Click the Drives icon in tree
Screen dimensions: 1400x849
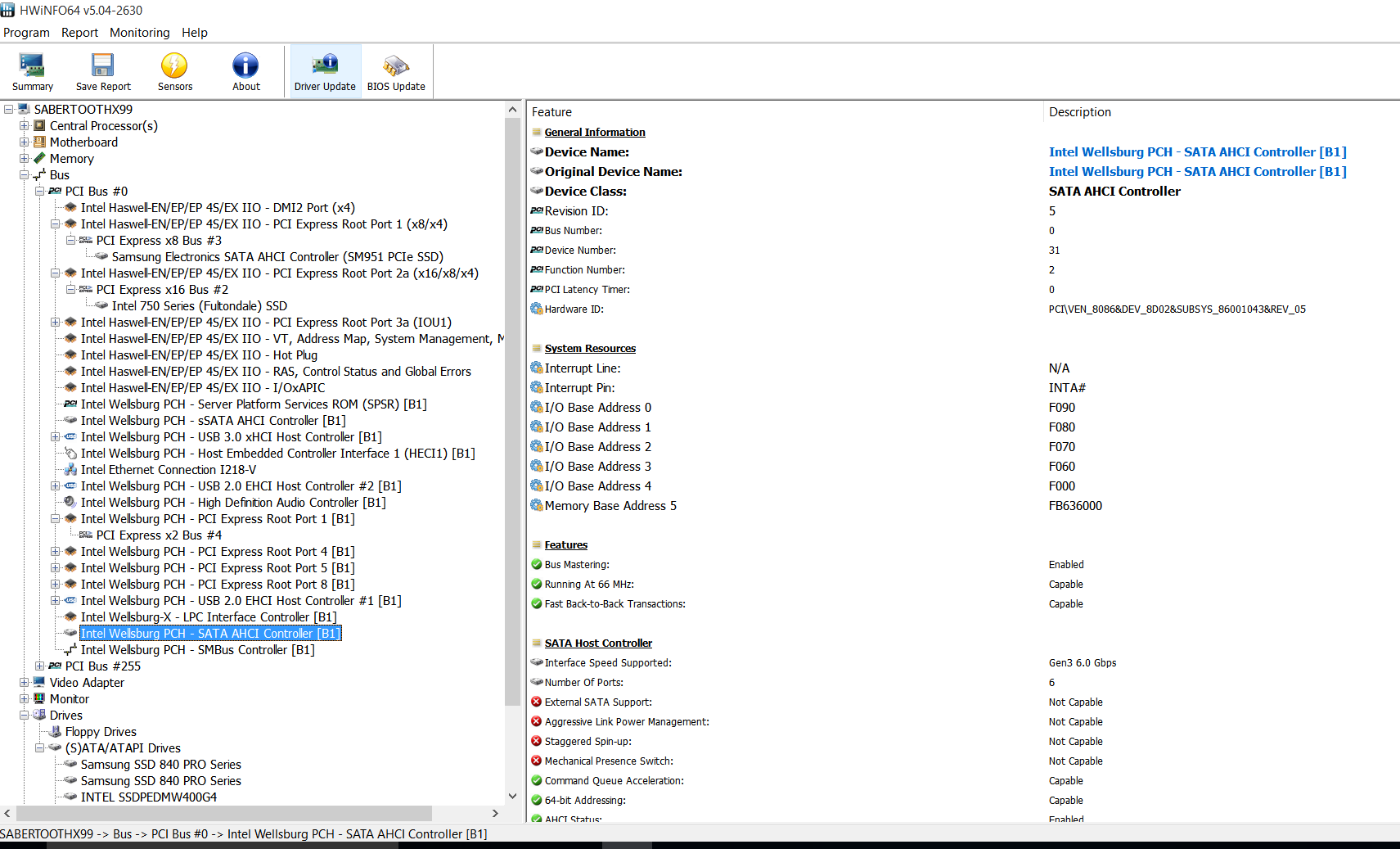point(39,715)
